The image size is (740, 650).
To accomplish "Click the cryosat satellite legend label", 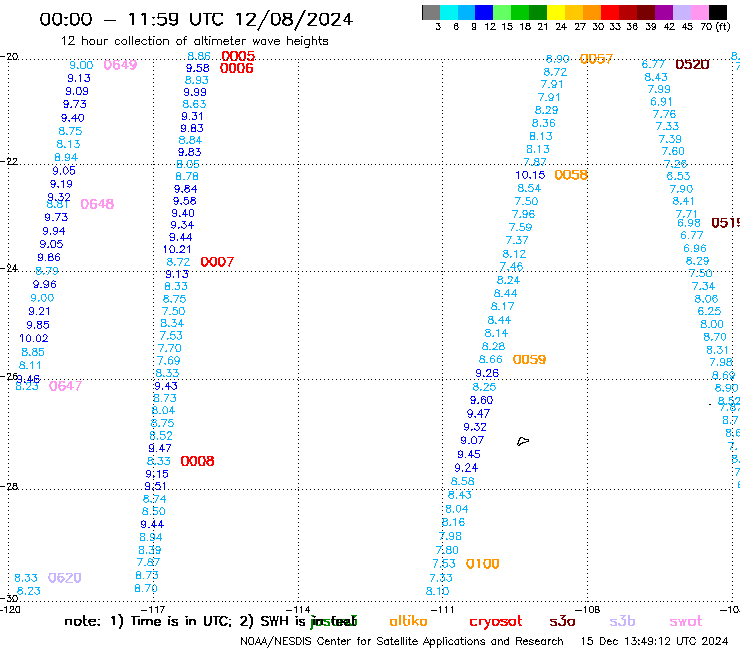I will click(496, 621).
